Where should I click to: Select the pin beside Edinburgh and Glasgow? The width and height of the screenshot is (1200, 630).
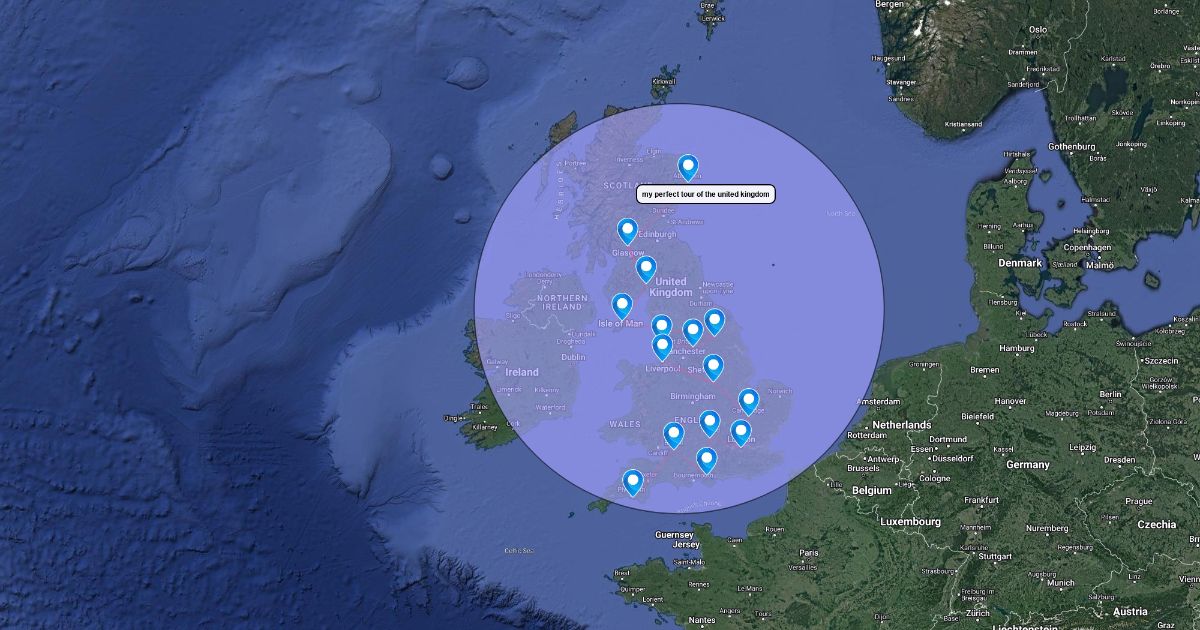tap(627, 231)
